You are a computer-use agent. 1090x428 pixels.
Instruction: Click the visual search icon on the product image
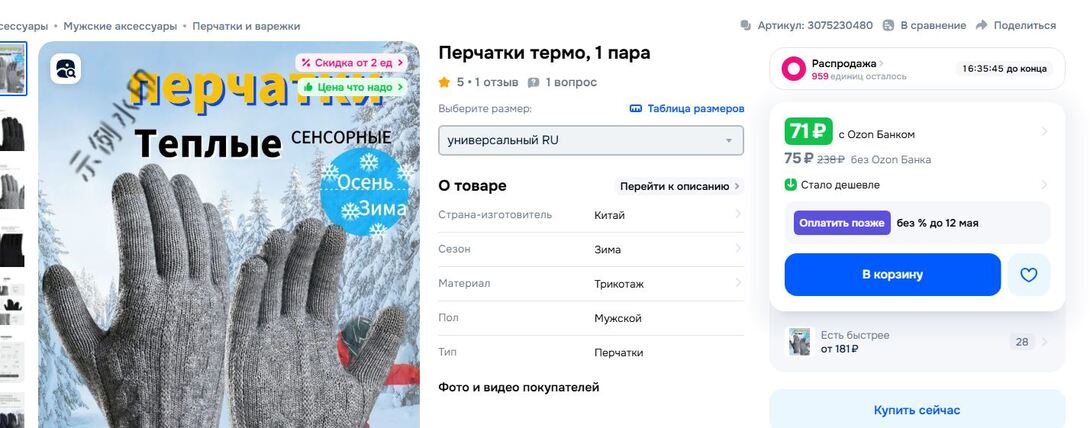click(x=66, y=69)
